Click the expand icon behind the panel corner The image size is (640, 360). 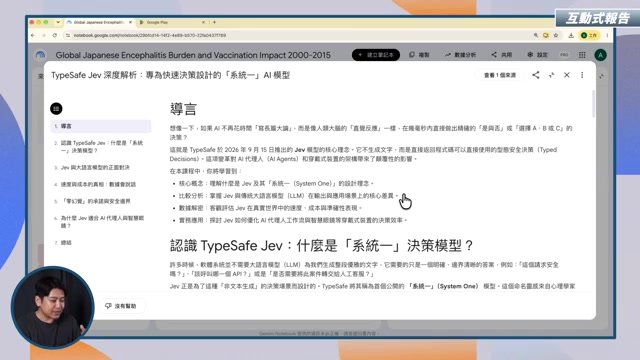(602, 76)
